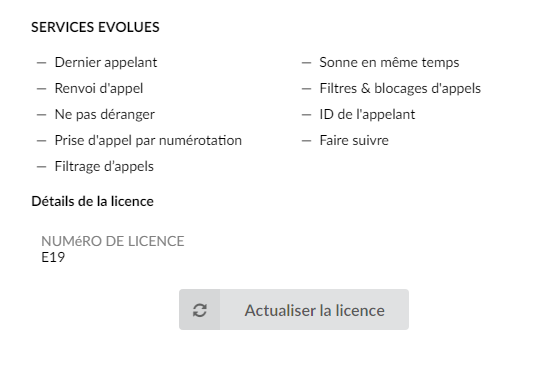
Task: Select Sonne en même temps item
Action: (x=389, y=62)
